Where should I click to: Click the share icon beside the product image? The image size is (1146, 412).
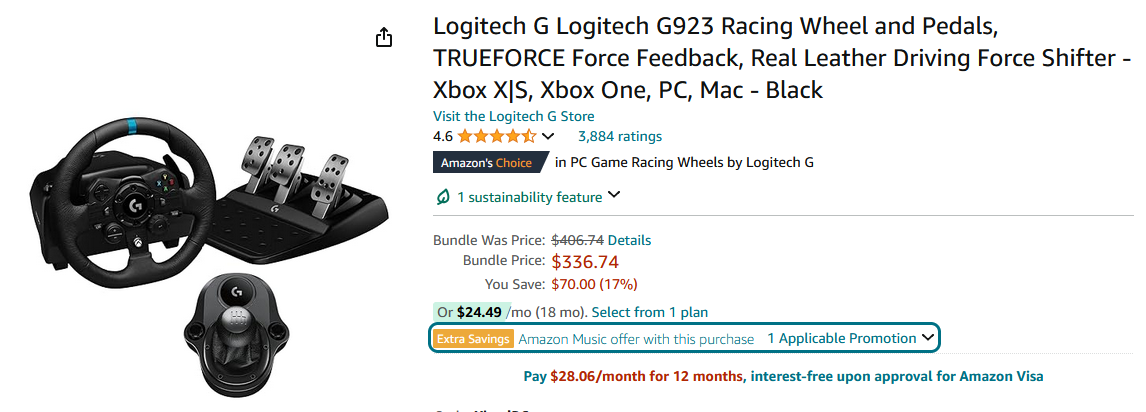pyautogui.click(x=384, y=38)
